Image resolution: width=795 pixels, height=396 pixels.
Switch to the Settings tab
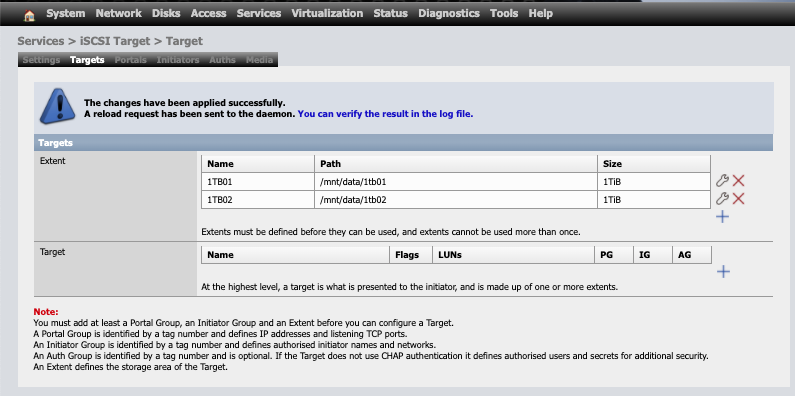pos(42,60)
